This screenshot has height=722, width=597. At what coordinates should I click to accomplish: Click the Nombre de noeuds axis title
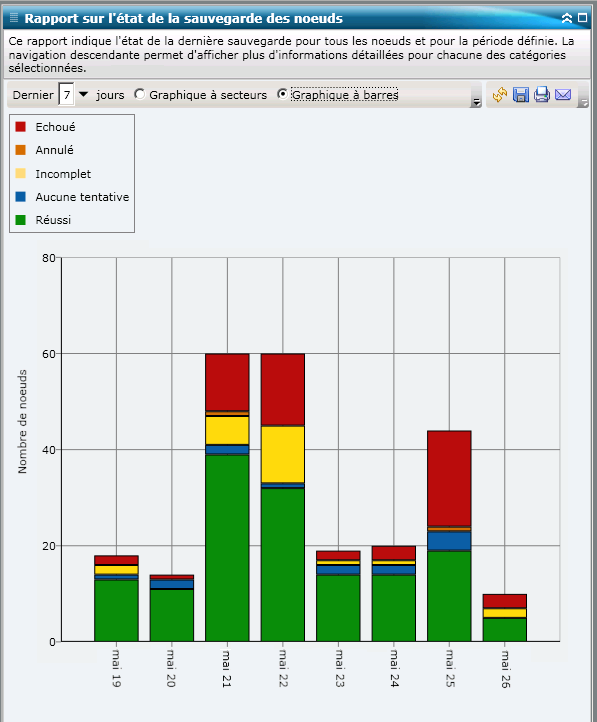tap(22, 421)
